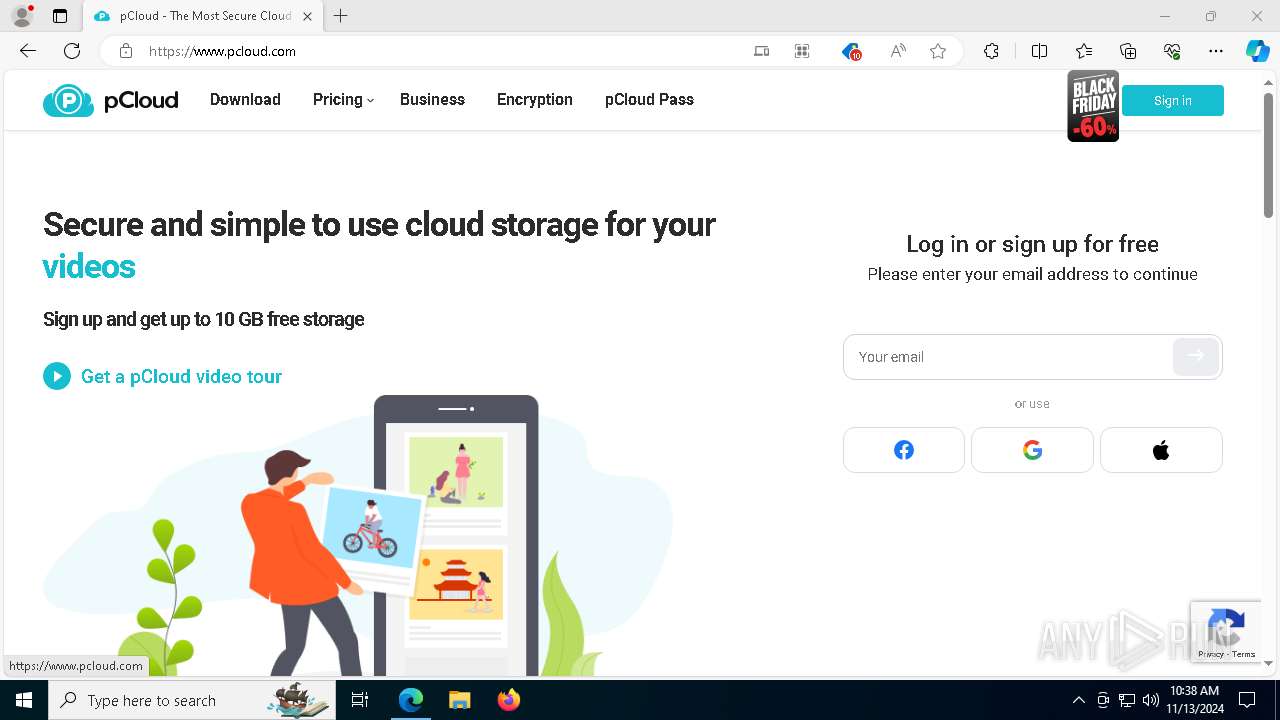Open shopping coupons badge icon
The height and width of the screenshot is (720, 1280).
[851, 51]
